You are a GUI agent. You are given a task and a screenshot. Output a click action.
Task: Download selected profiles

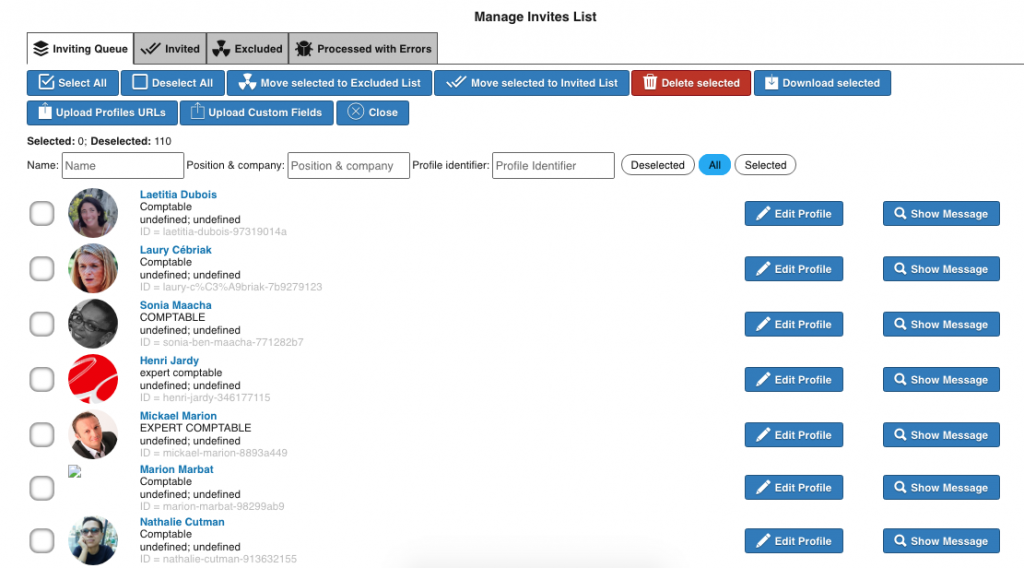click(822, 83)
